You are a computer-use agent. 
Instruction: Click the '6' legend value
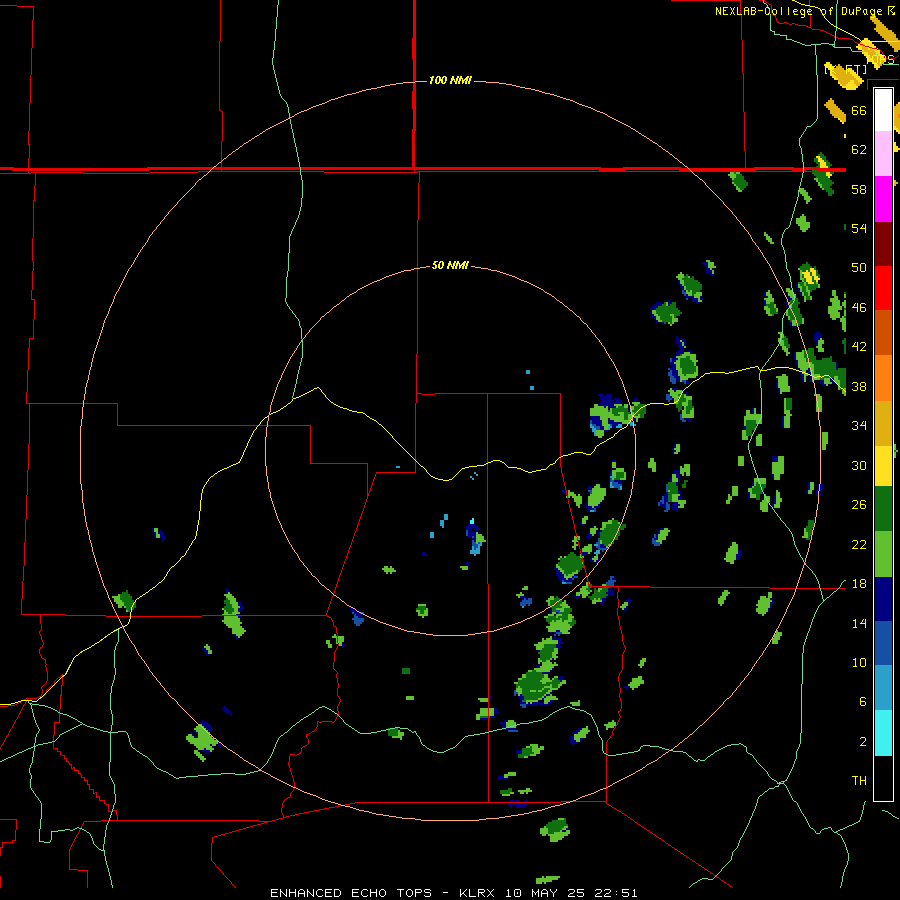[862, 702]
